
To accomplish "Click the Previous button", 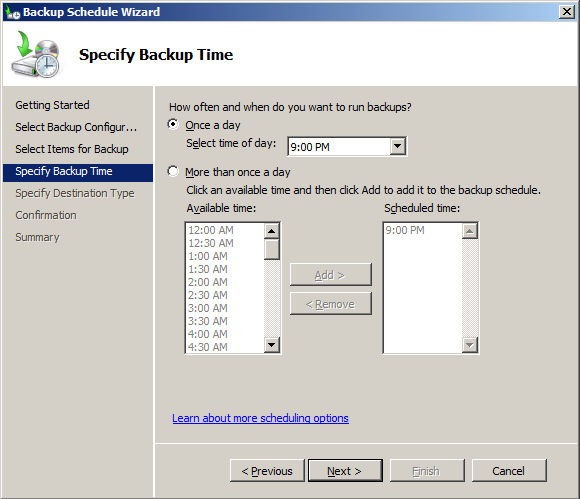I will [267, 471].
